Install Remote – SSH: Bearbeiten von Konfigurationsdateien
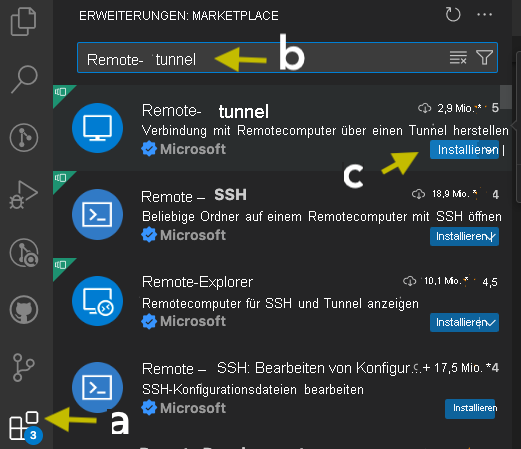This screenshot has width=521, height=449. pos(470,408)
